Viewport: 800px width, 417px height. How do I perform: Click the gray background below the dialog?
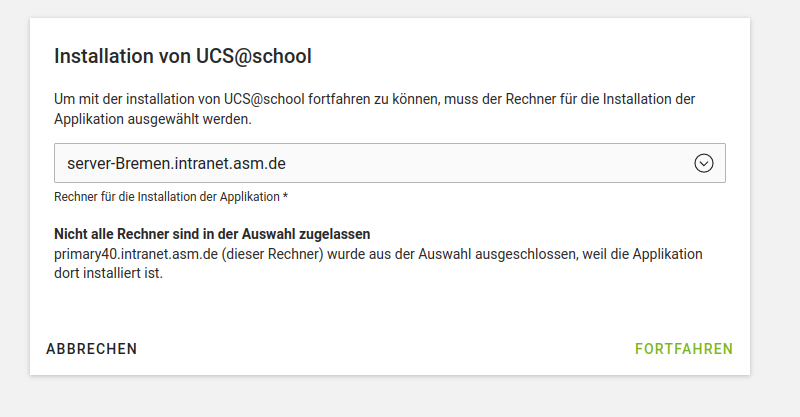(400, 397)
